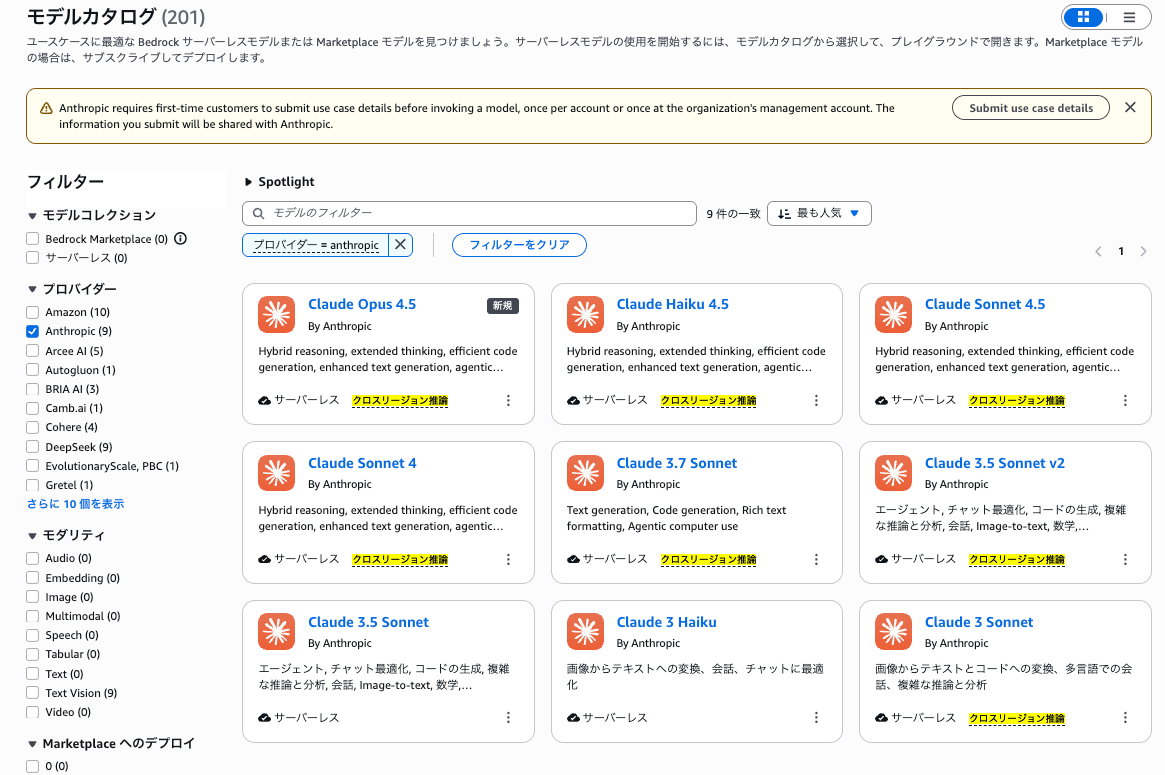Tick the Text Vision modality checkbox

point(33,693)
